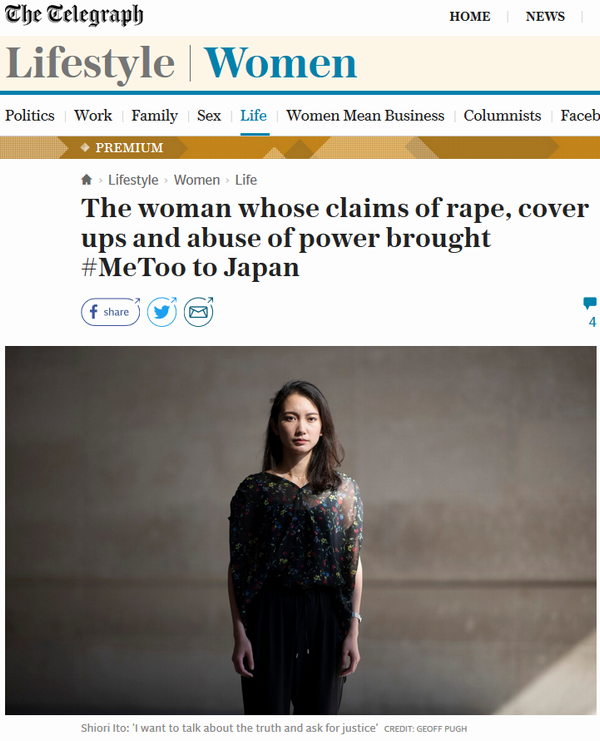Screen dimensions: 600x741
Task: Open the Shiori Ito article photo
Action: pos(300,530)
